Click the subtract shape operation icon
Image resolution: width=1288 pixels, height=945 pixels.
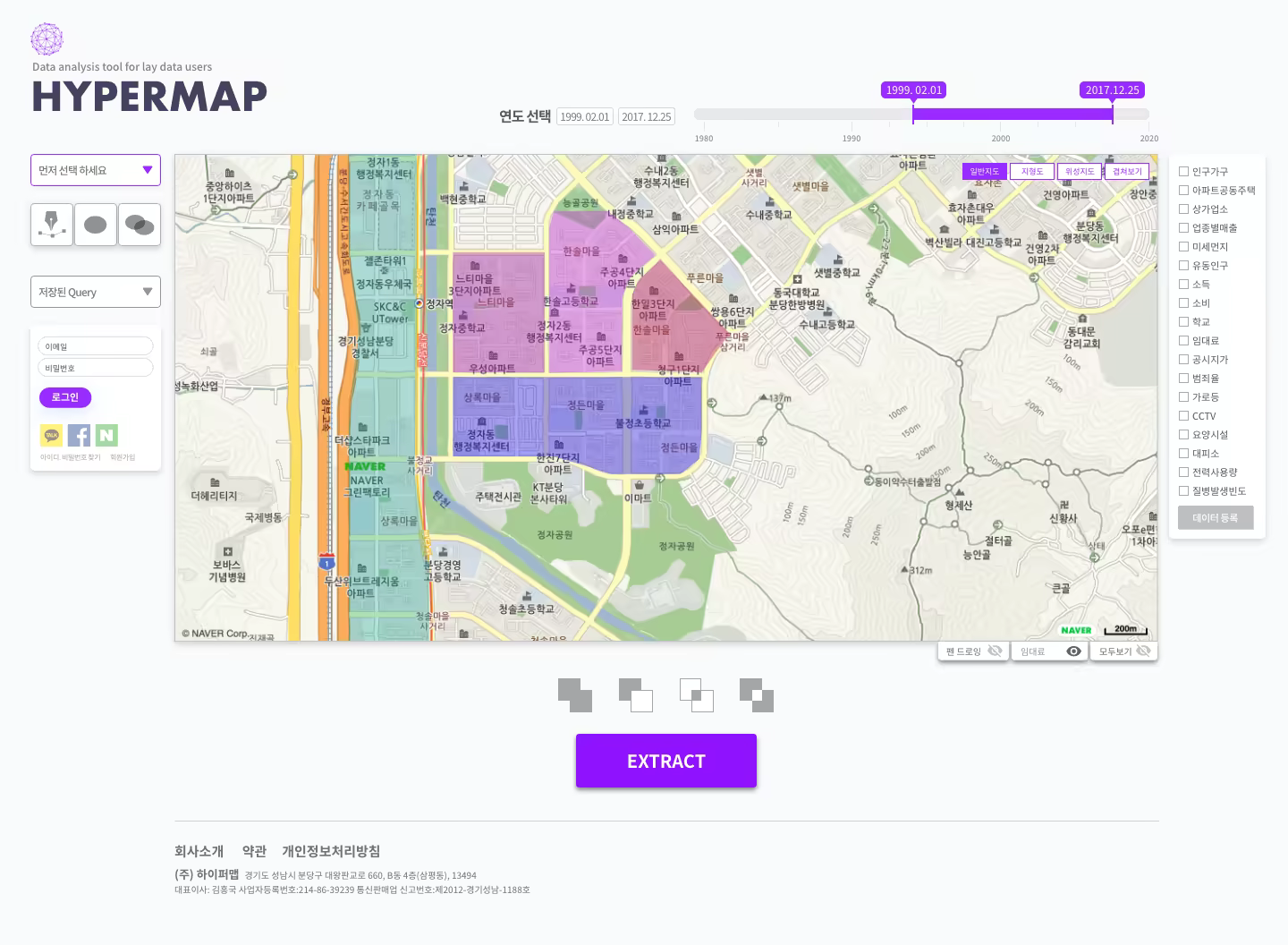[636, 695]
